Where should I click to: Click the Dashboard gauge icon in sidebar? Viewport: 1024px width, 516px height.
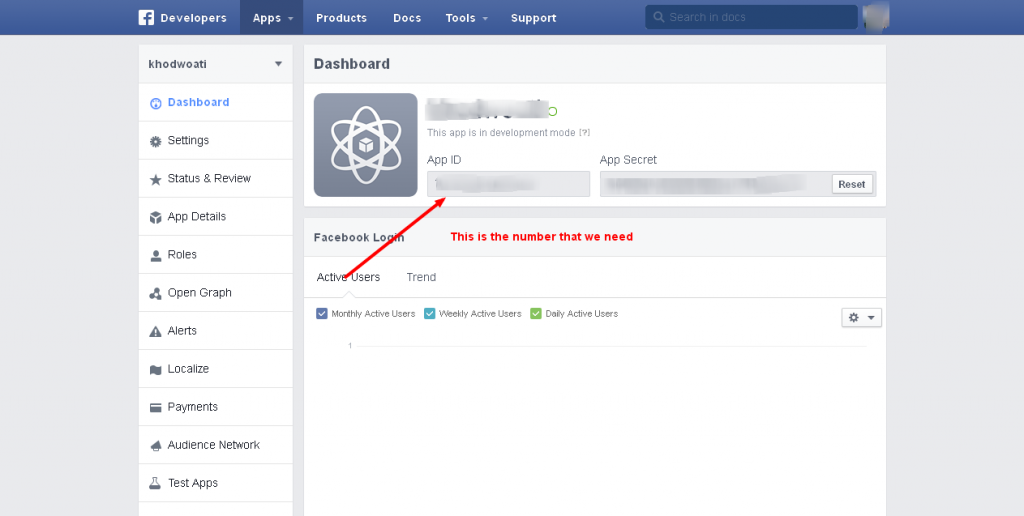[155, 103]
